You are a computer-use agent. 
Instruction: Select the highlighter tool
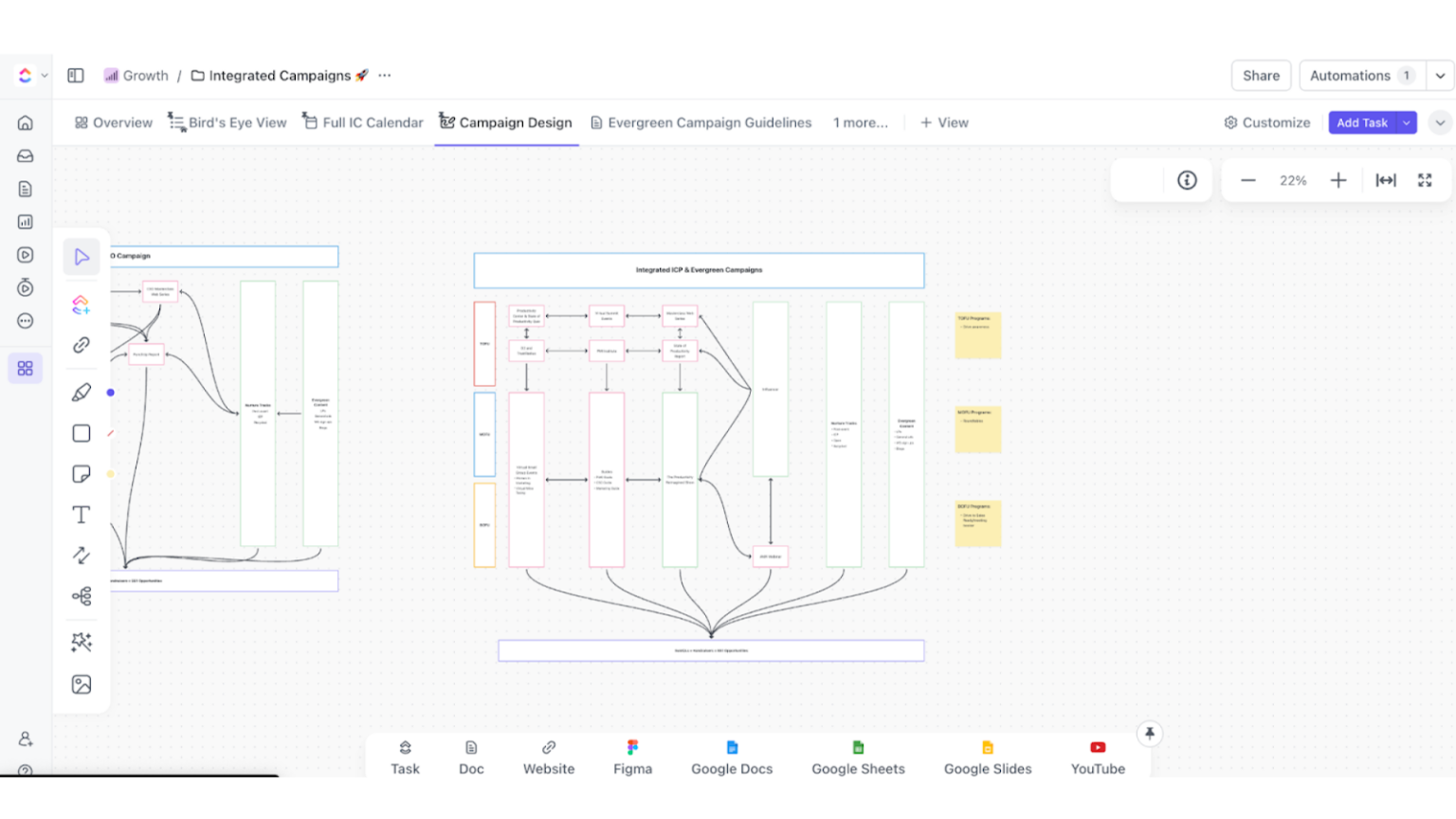click(82, 391)
